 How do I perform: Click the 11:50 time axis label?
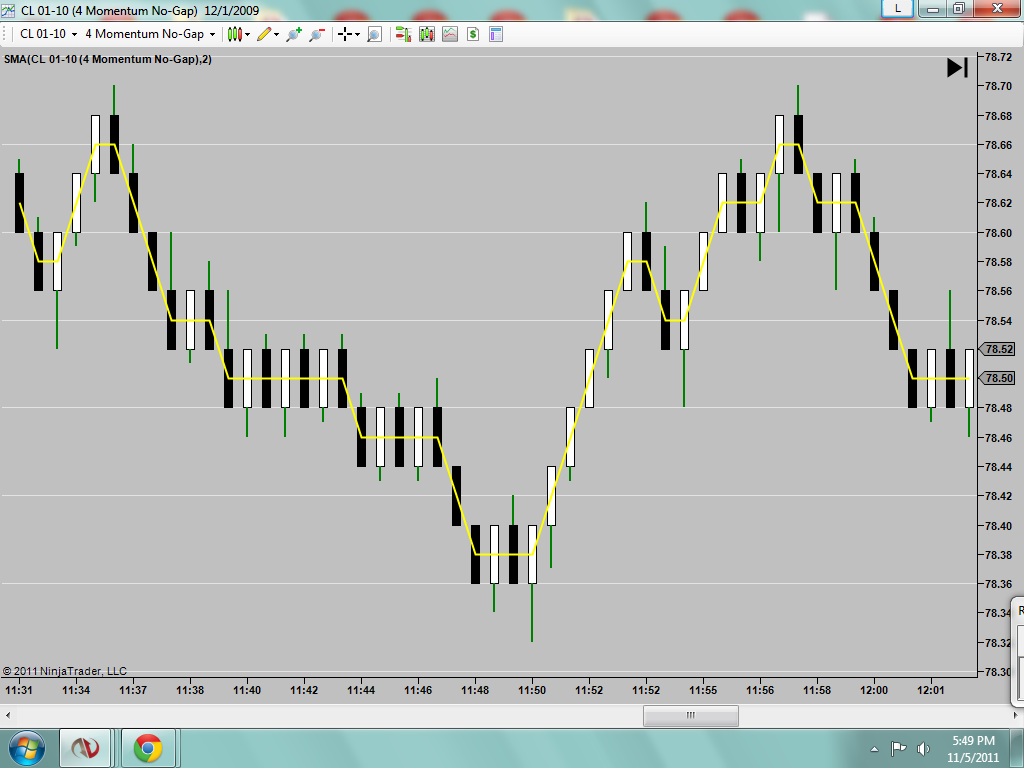point(532,690)
